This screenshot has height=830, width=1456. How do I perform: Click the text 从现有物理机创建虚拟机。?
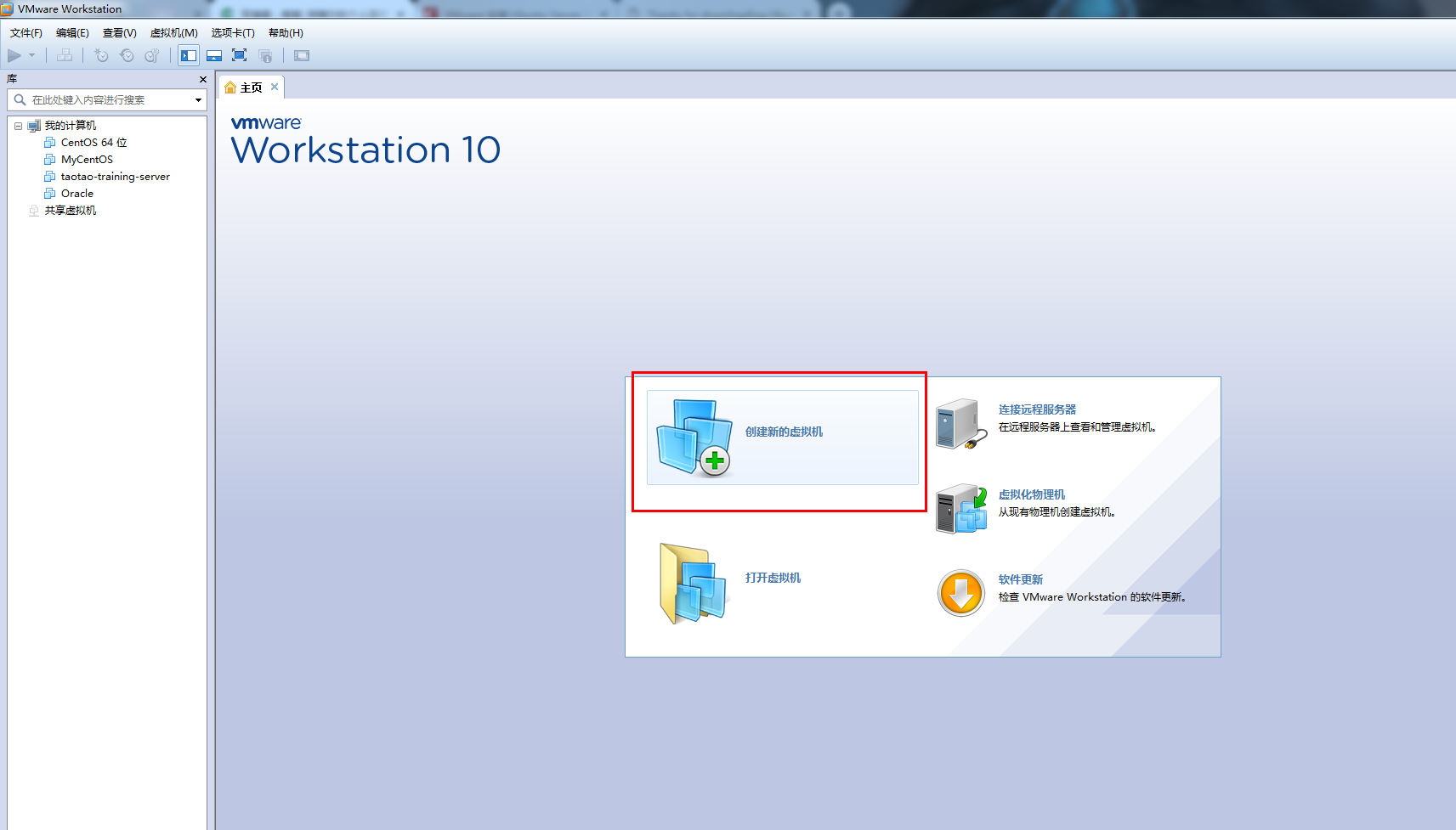coord(1057,512)
